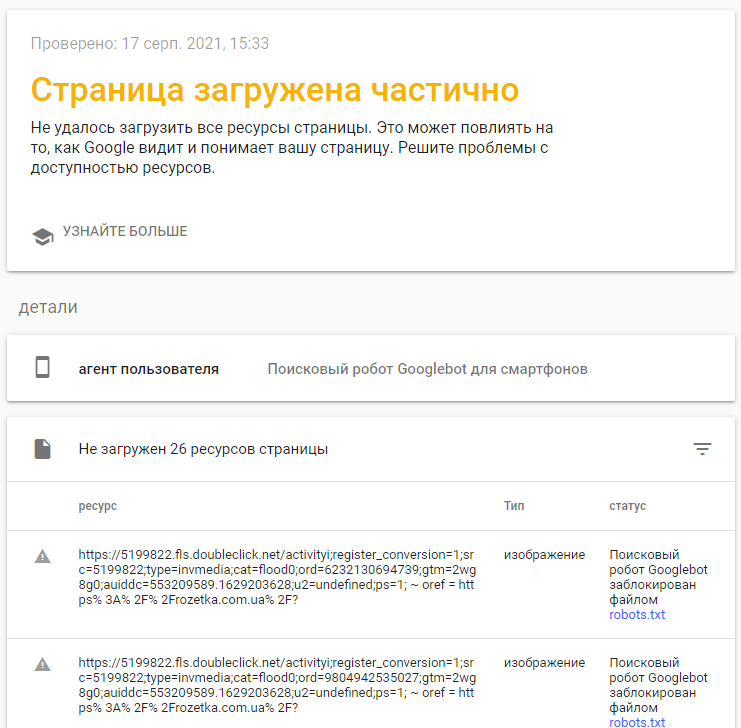The width and height of the screenshot is (741, 728).
Task: Click the warning triangle in second resource row
Action: [42, 664]
